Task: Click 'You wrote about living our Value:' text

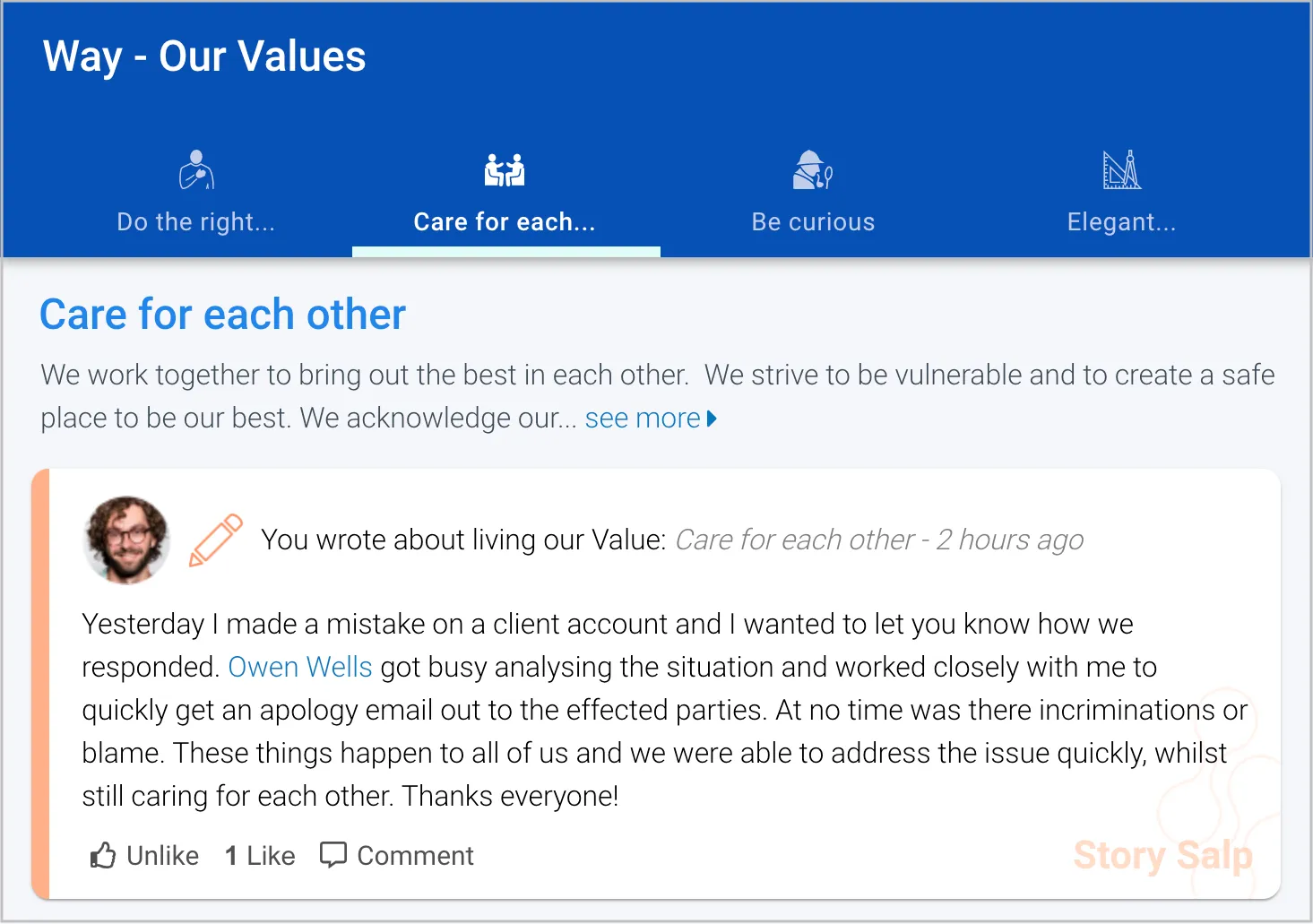Action: click(x=463, y=540)
